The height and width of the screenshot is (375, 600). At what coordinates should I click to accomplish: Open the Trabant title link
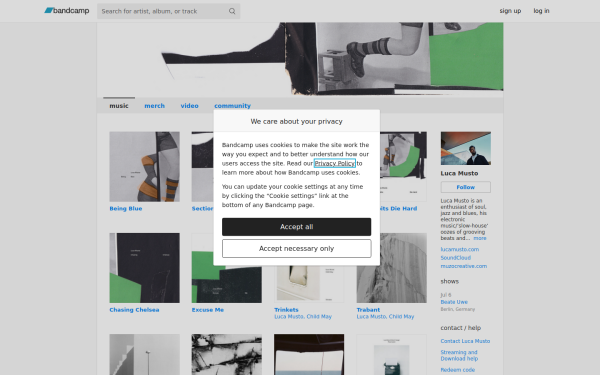point(368,310)
